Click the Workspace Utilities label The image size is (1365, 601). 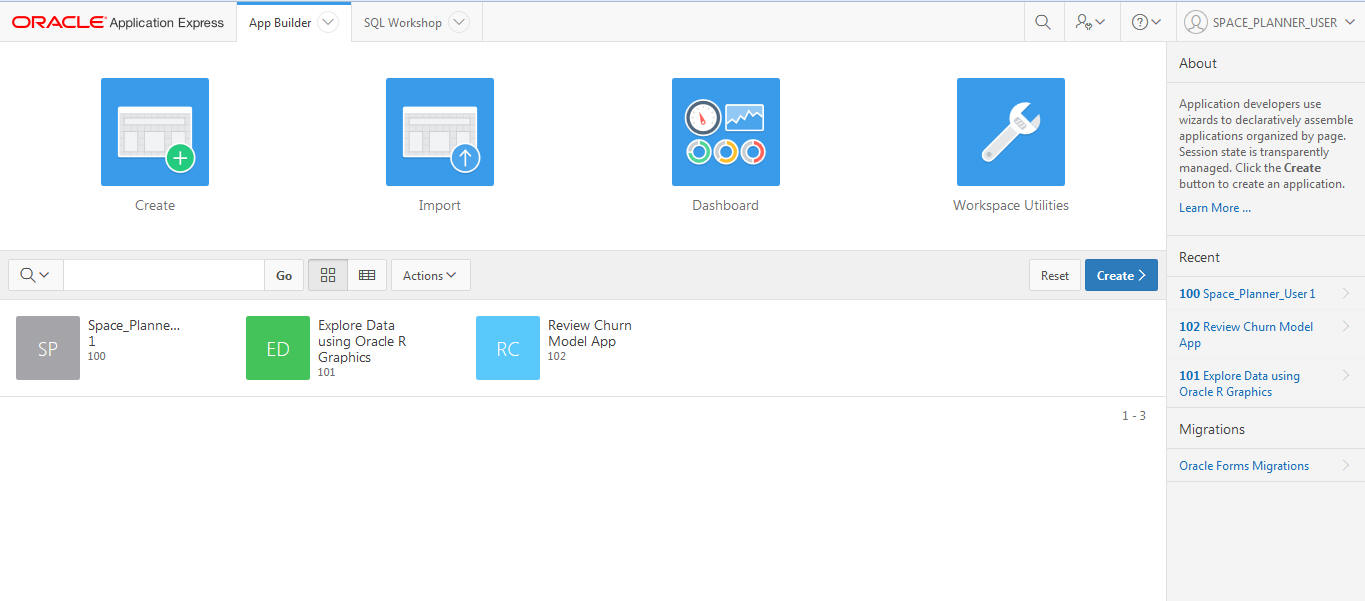click(x=1011, y=205)
